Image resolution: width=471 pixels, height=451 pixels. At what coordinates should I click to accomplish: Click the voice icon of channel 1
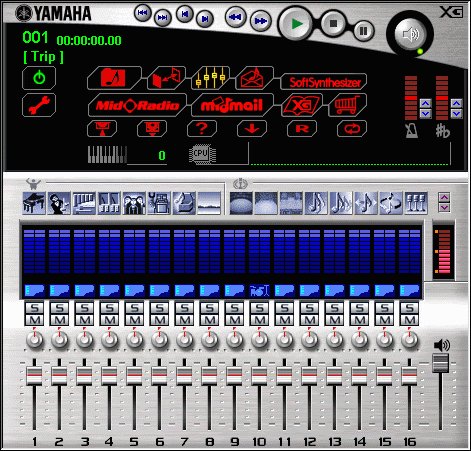[34, 291]
